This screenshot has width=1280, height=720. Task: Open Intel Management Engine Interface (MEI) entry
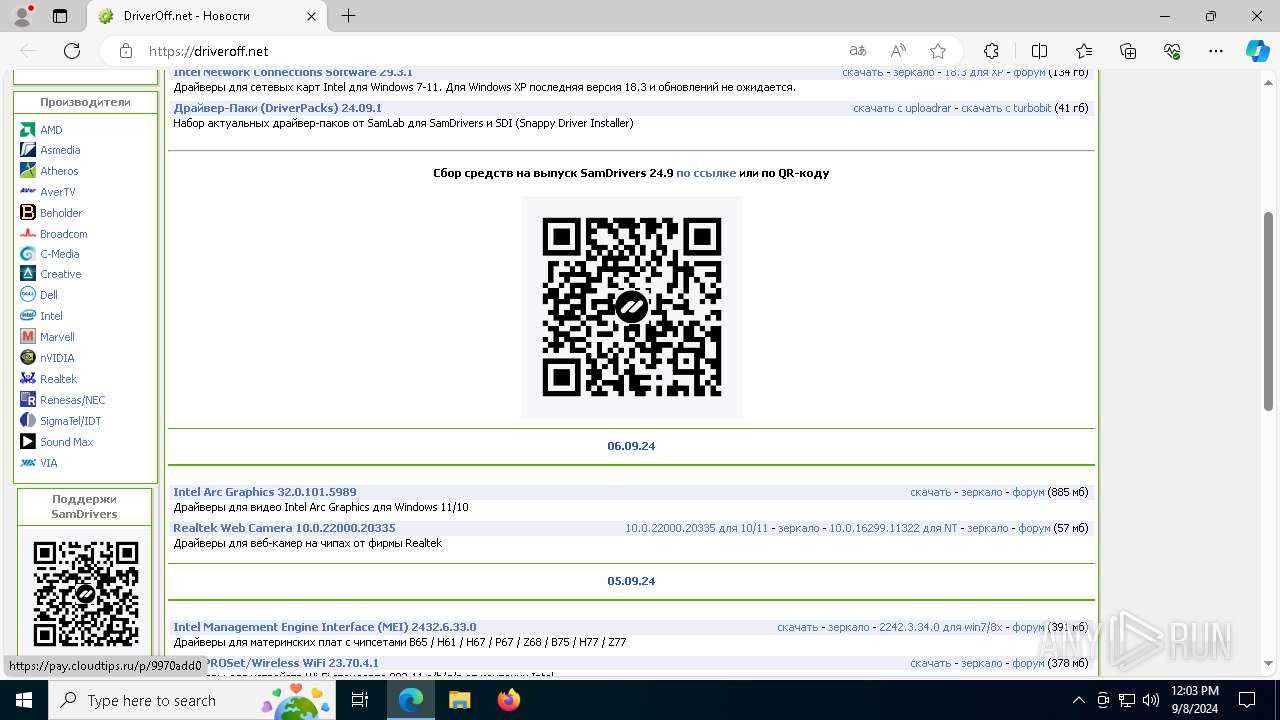(x=325, y=627)
